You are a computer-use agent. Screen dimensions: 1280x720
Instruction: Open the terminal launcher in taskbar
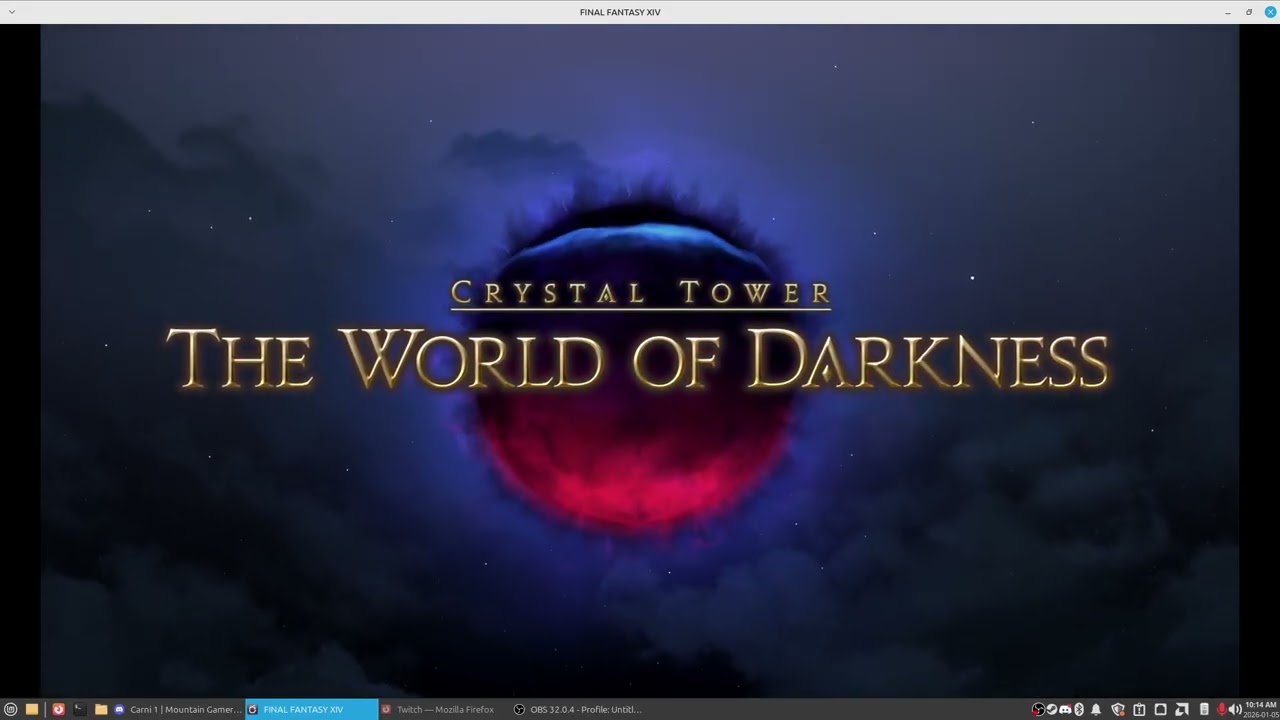tap(79, 709)
